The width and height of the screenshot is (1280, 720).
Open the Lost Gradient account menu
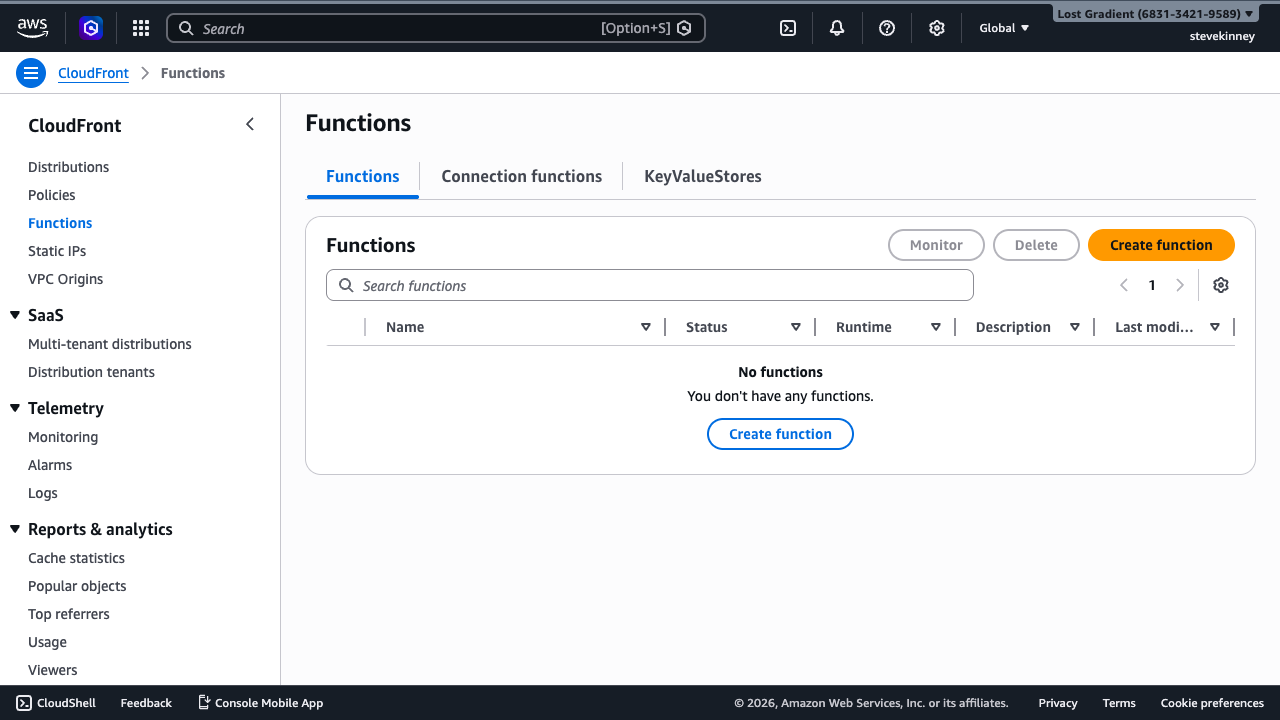[1156, 14]
